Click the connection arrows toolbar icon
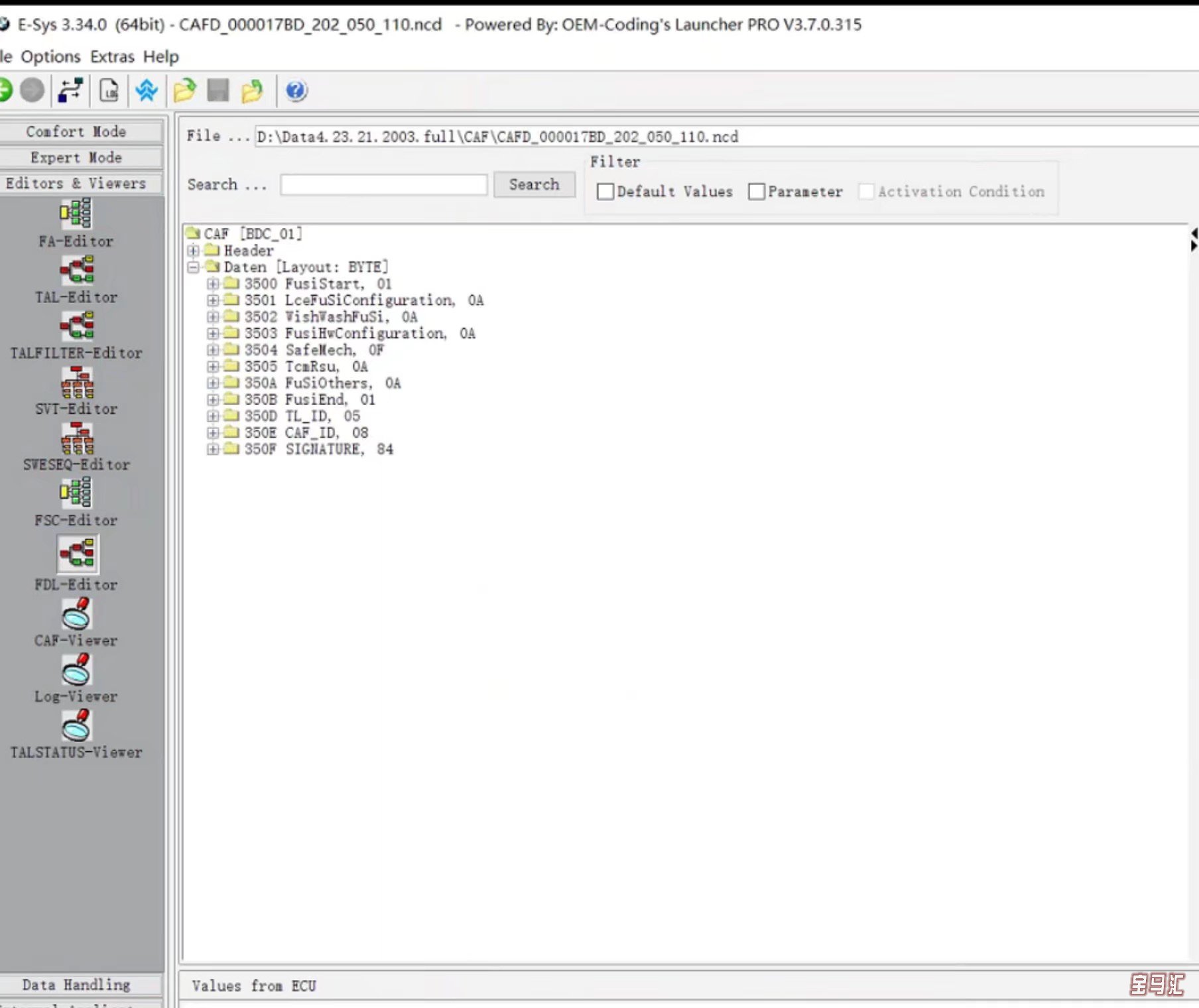 (x=70, y=90)
